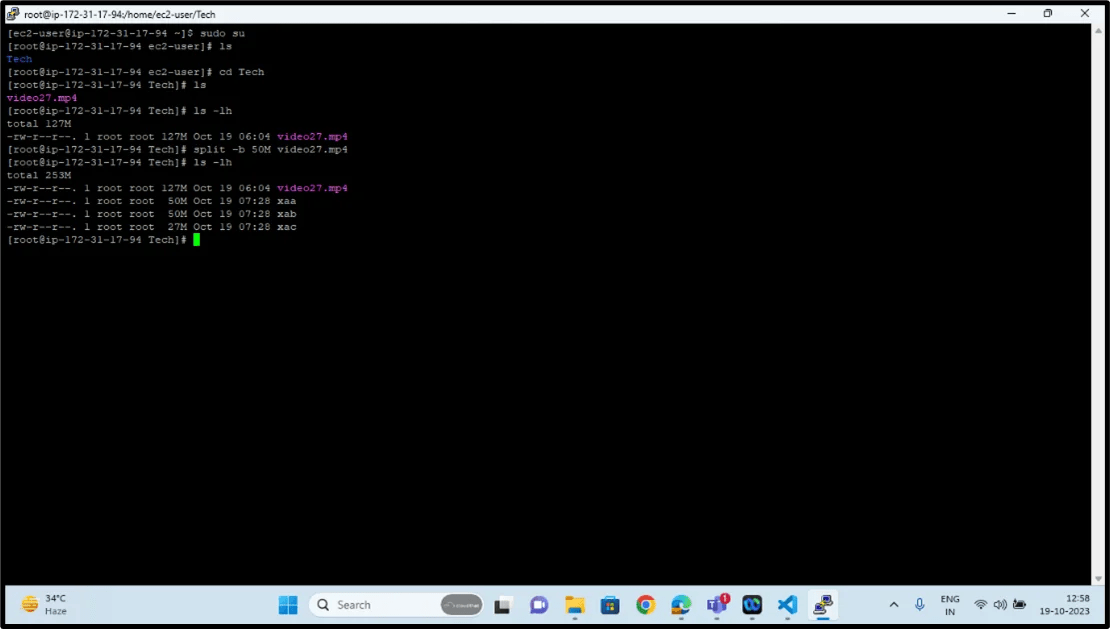
Task: Open Task View from the taskbar
Action: 503,605
